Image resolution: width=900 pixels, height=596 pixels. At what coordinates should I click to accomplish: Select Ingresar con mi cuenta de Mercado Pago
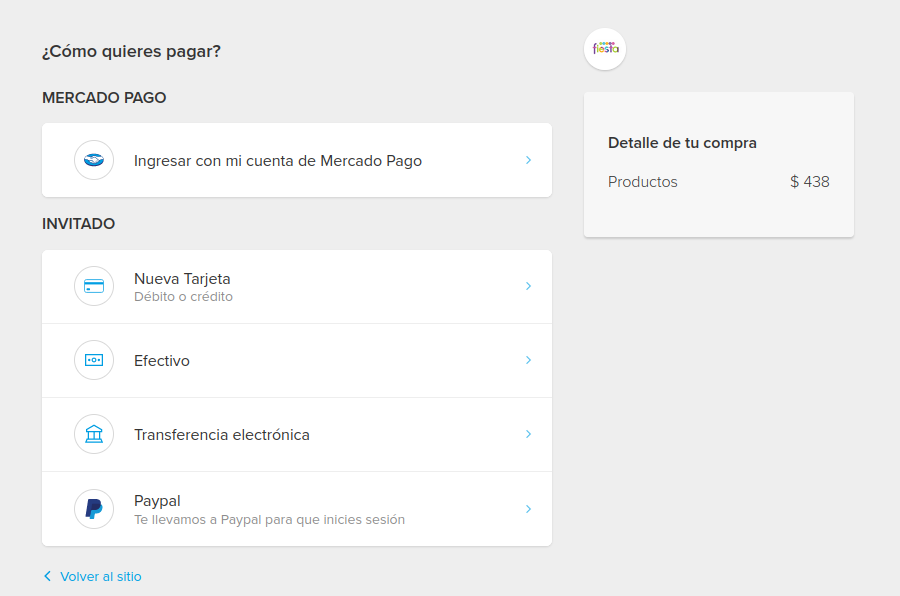point(297,160)
